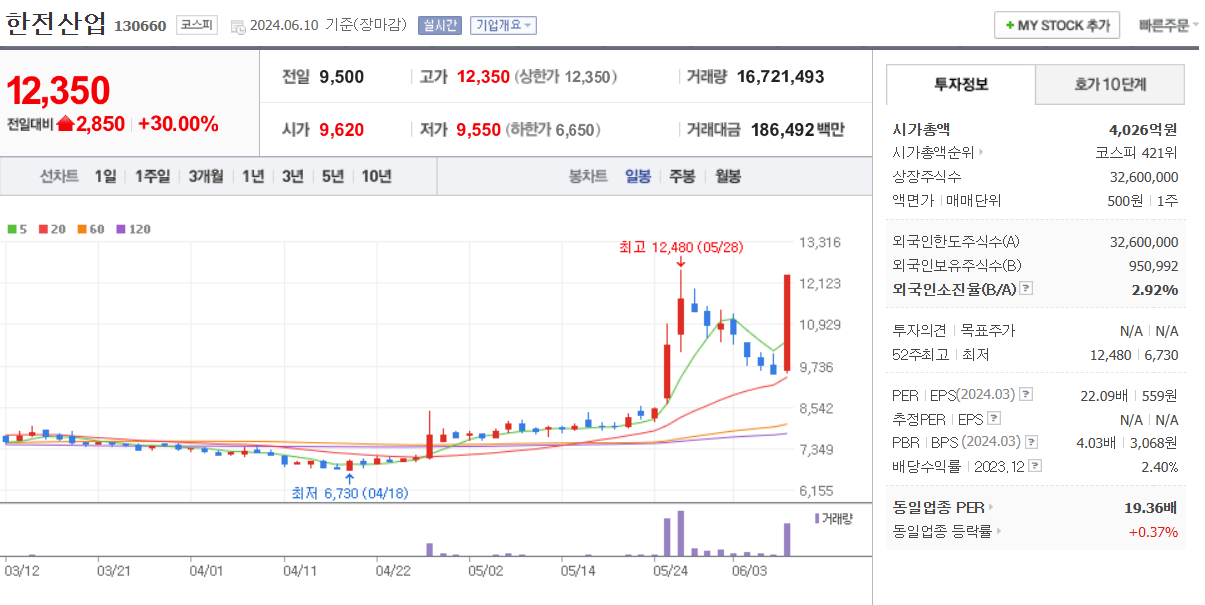Open the 기업개요 dropdown
Viewport: 1205px width, 605px height.
click(503, 25)
